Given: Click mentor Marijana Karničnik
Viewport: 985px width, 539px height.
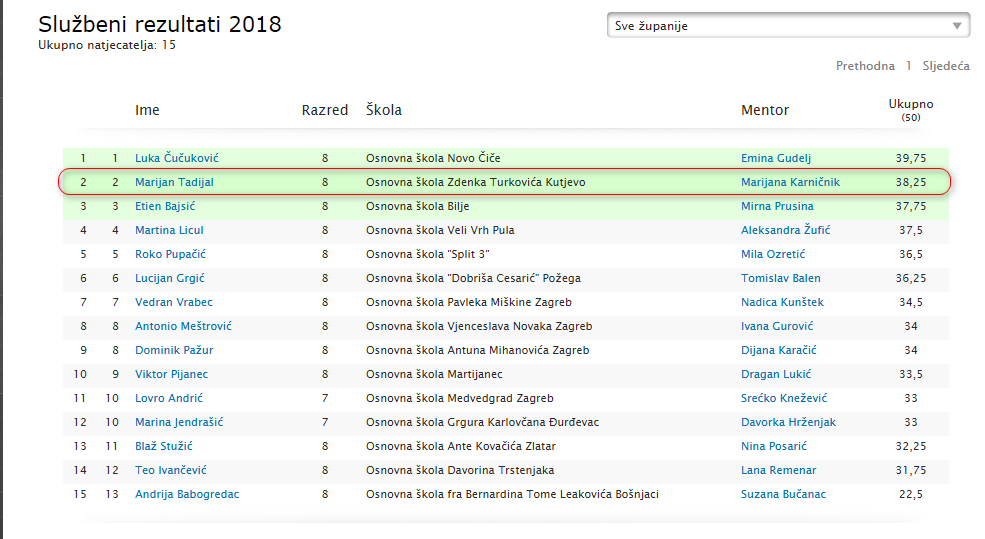Looking at the screenshot, I should coord(790,182).
